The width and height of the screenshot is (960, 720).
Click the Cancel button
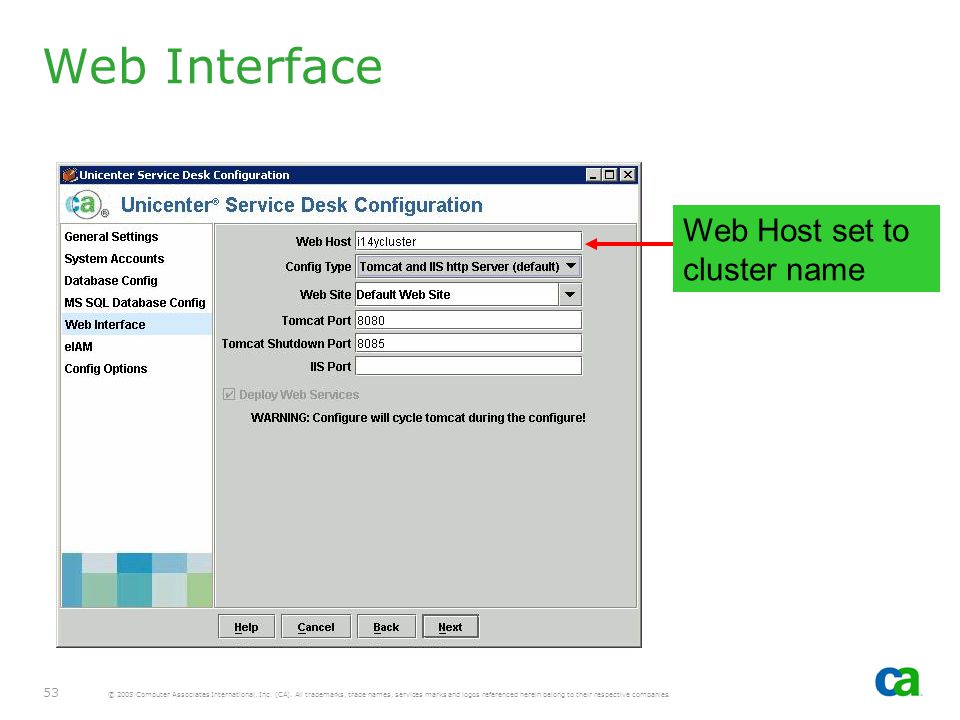[316, 627]
